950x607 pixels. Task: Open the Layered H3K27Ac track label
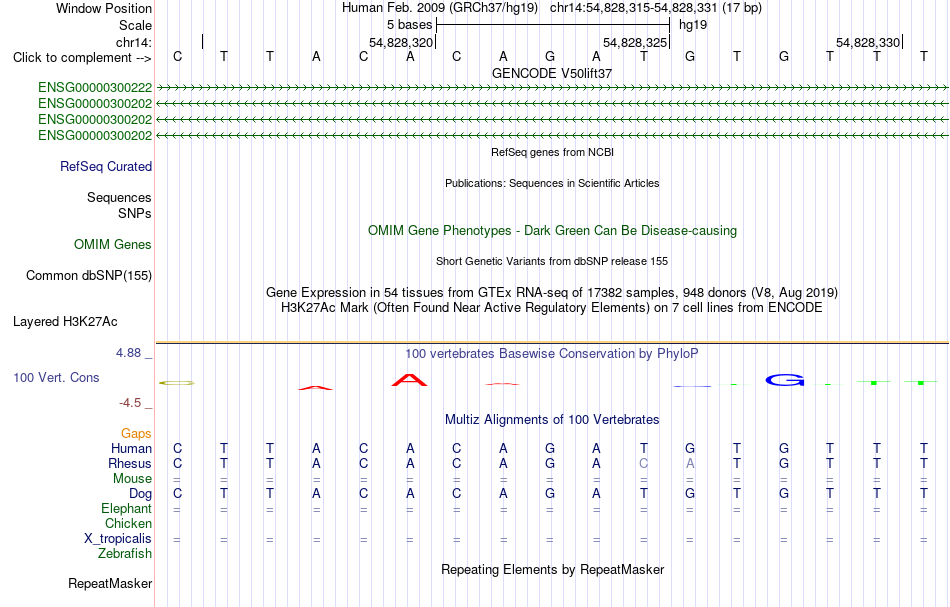click(x=65, y=322)
